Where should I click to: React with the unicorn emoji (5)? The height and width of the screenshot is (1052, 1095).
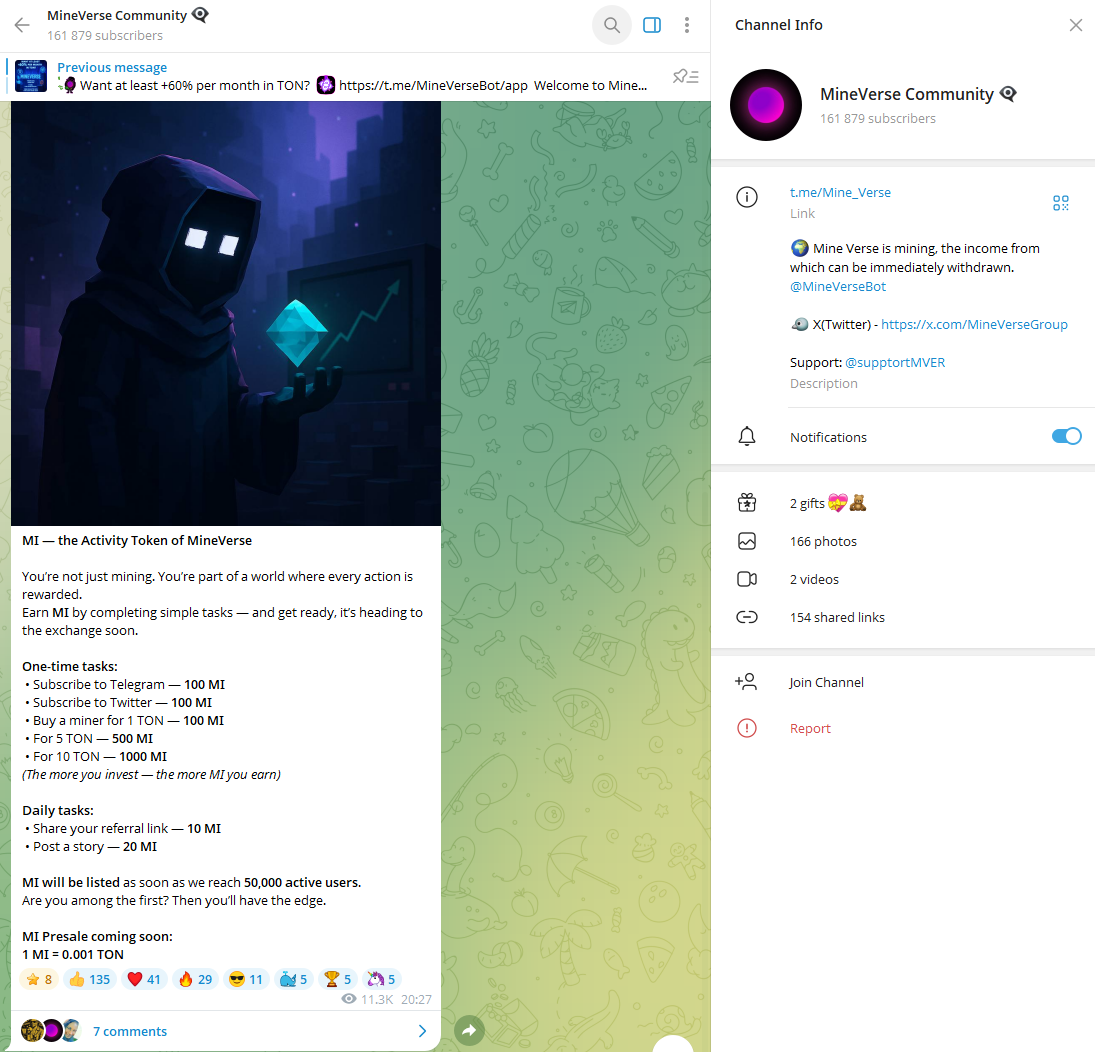(x=381, y=979)
